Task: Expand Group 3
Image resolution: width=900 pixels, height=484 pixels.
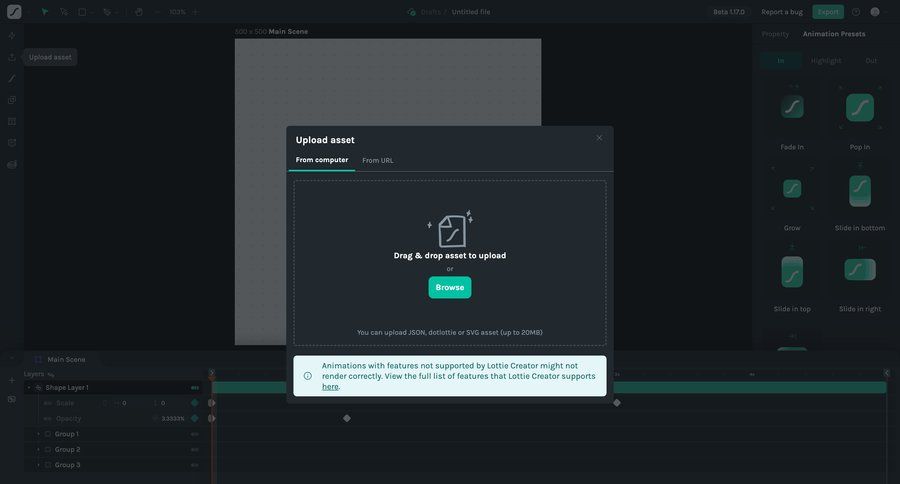Action: click(x=38, y=465)
